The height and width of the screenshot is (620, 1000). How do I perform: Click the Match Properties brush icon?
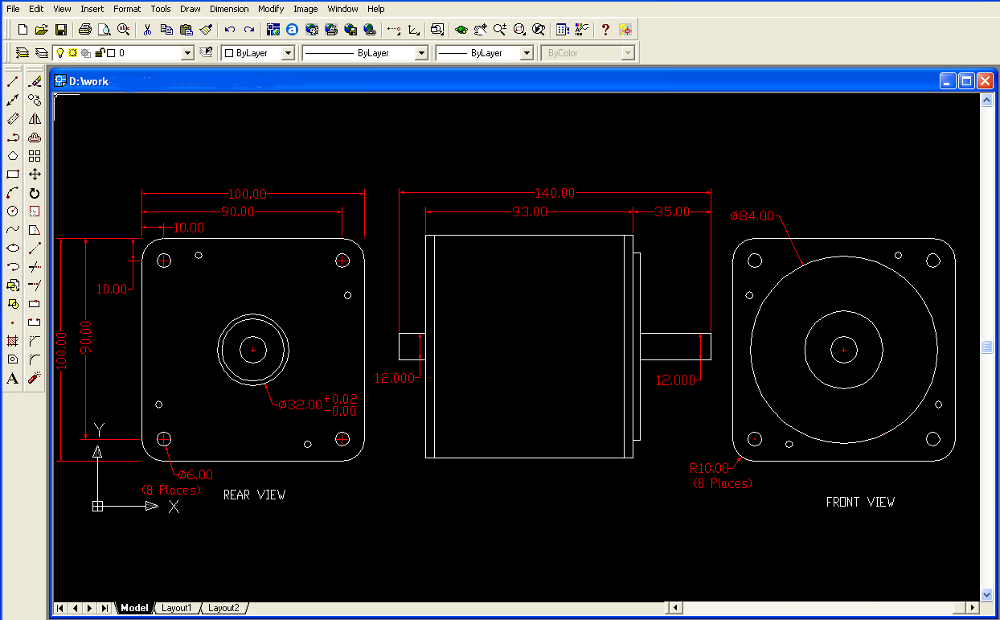205,29
